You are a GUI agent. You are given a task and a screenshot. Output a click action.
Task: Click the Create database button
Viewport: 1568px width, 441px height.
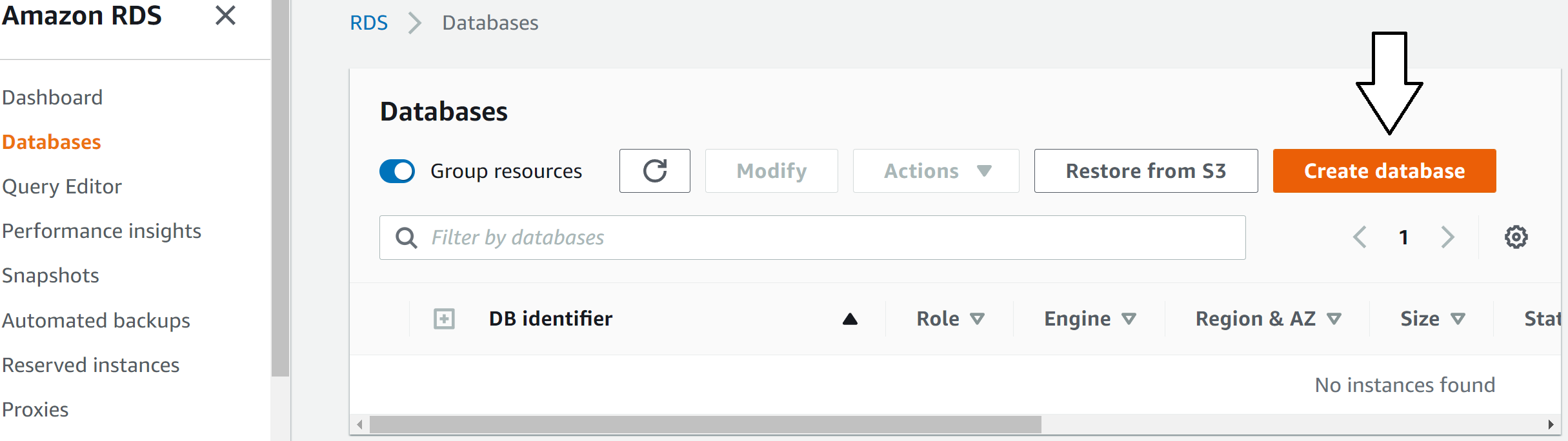tap(1384, 171)
